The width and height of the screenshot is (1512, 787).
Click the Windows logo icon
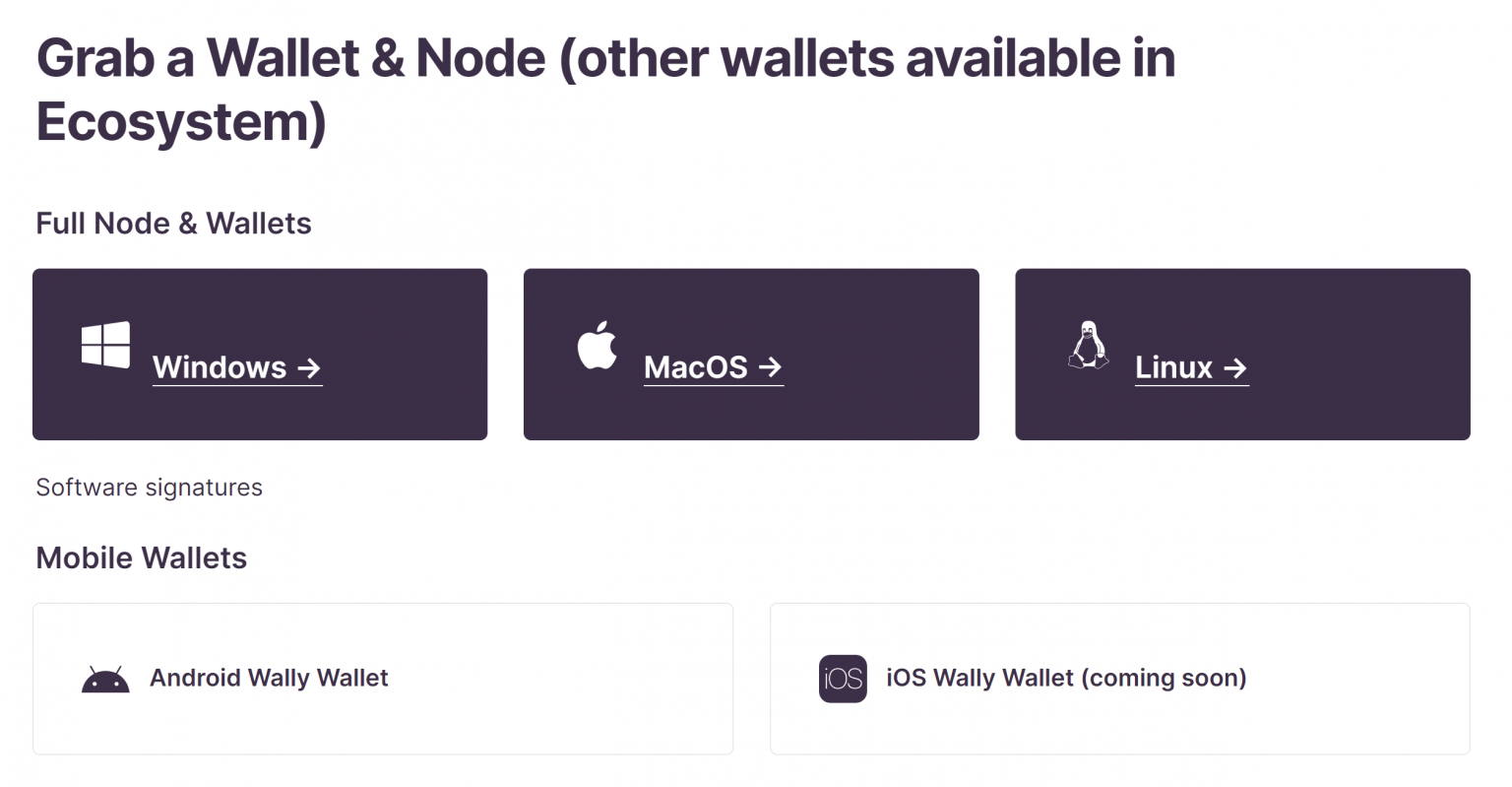(x=105, y=345)
